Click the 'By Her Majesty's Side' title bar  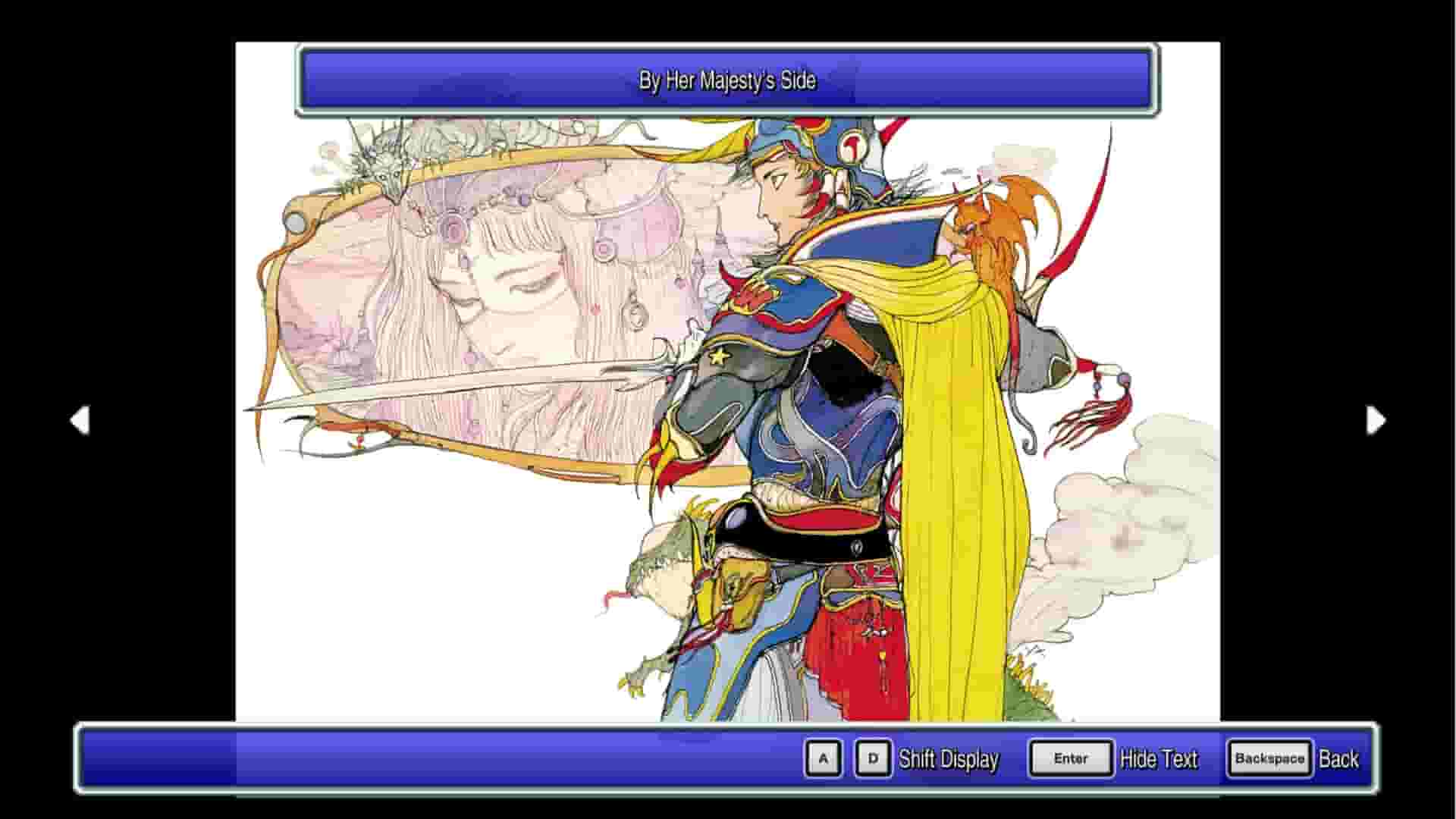pos(726,80)
